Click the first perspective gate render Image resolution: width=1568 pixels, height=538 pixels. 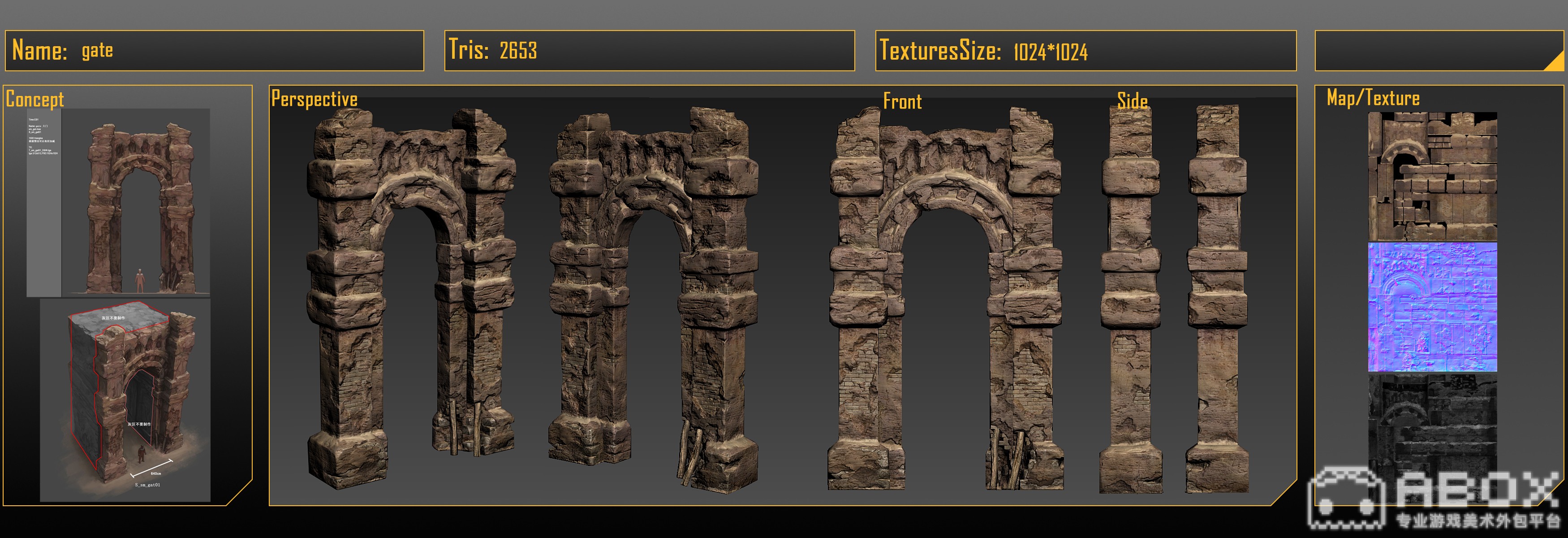[x=411, y=299]
